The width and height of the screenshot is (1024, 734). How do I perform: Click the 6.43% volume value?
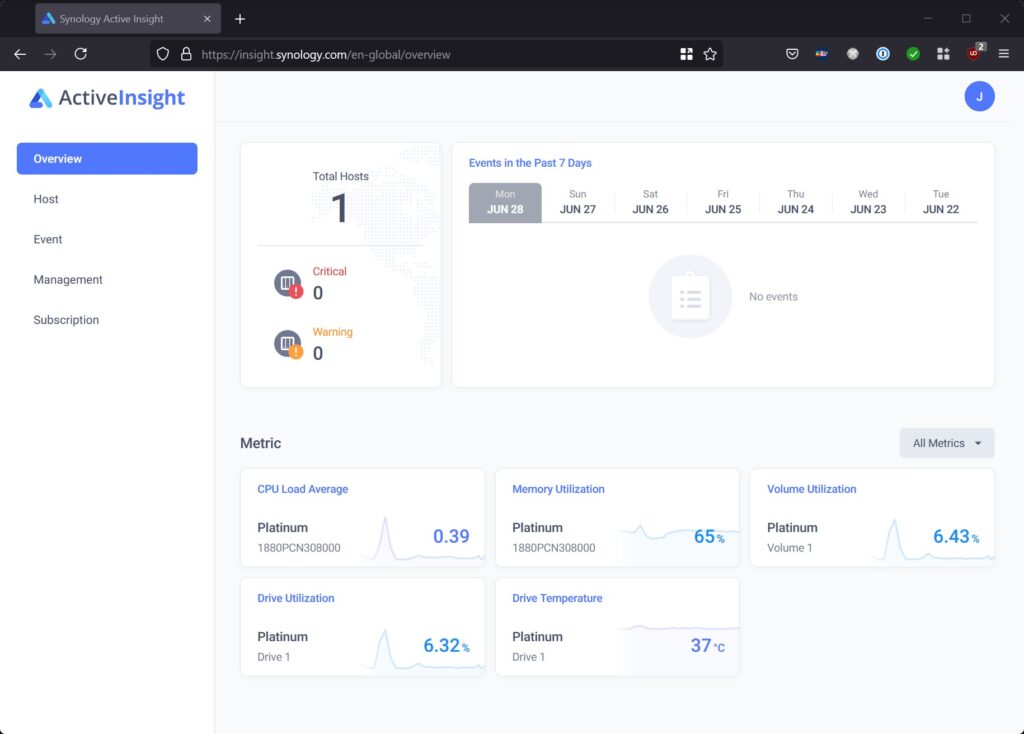tap(956, 537)
